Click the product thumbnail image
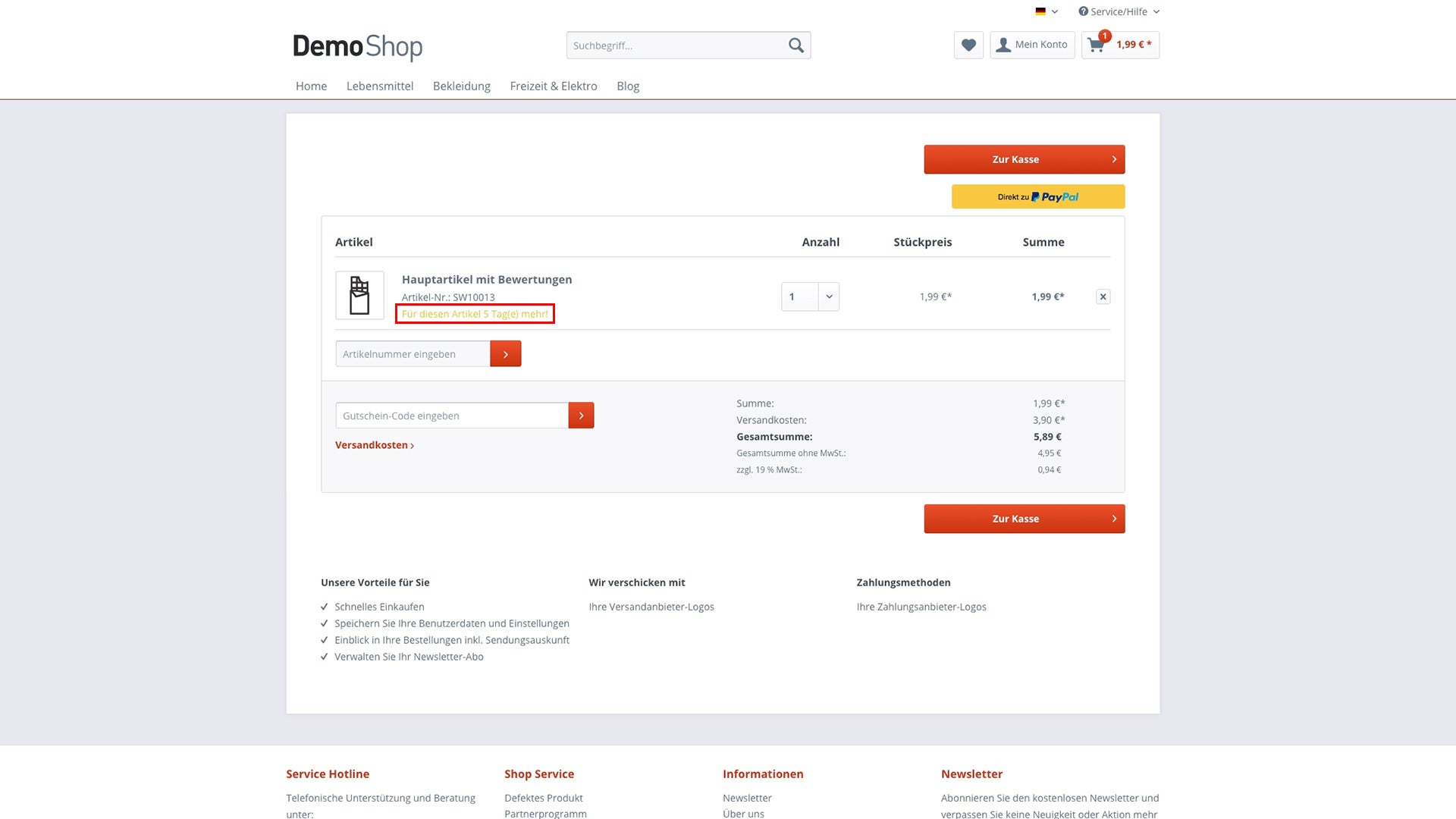Viewport: 1456px width, 819px height. coord(359,295)
